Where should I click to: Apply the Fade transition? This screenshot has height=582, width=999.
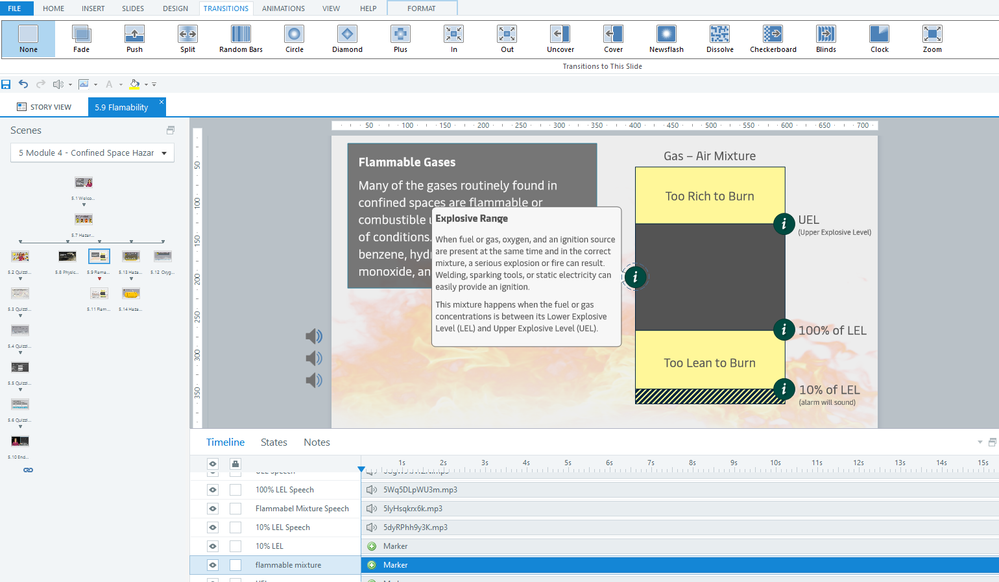tap(81, 39)
